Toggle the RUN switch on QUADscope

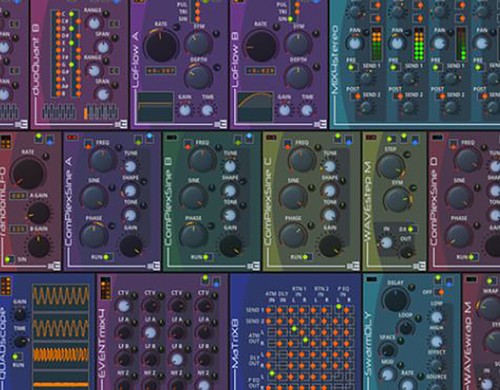click(x=17, y=357)
